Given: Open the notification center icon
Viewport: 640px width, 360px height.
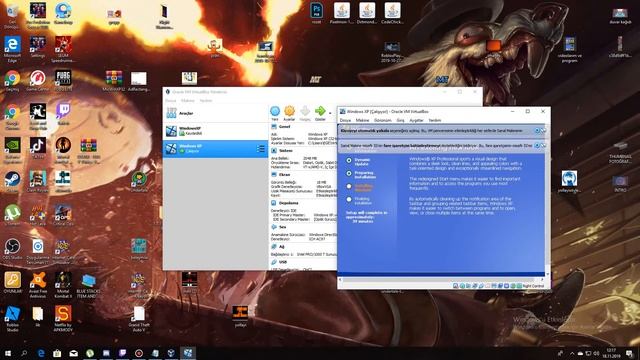Looking at the screenshot, I should pyautogui.click(x=630, y=353).
